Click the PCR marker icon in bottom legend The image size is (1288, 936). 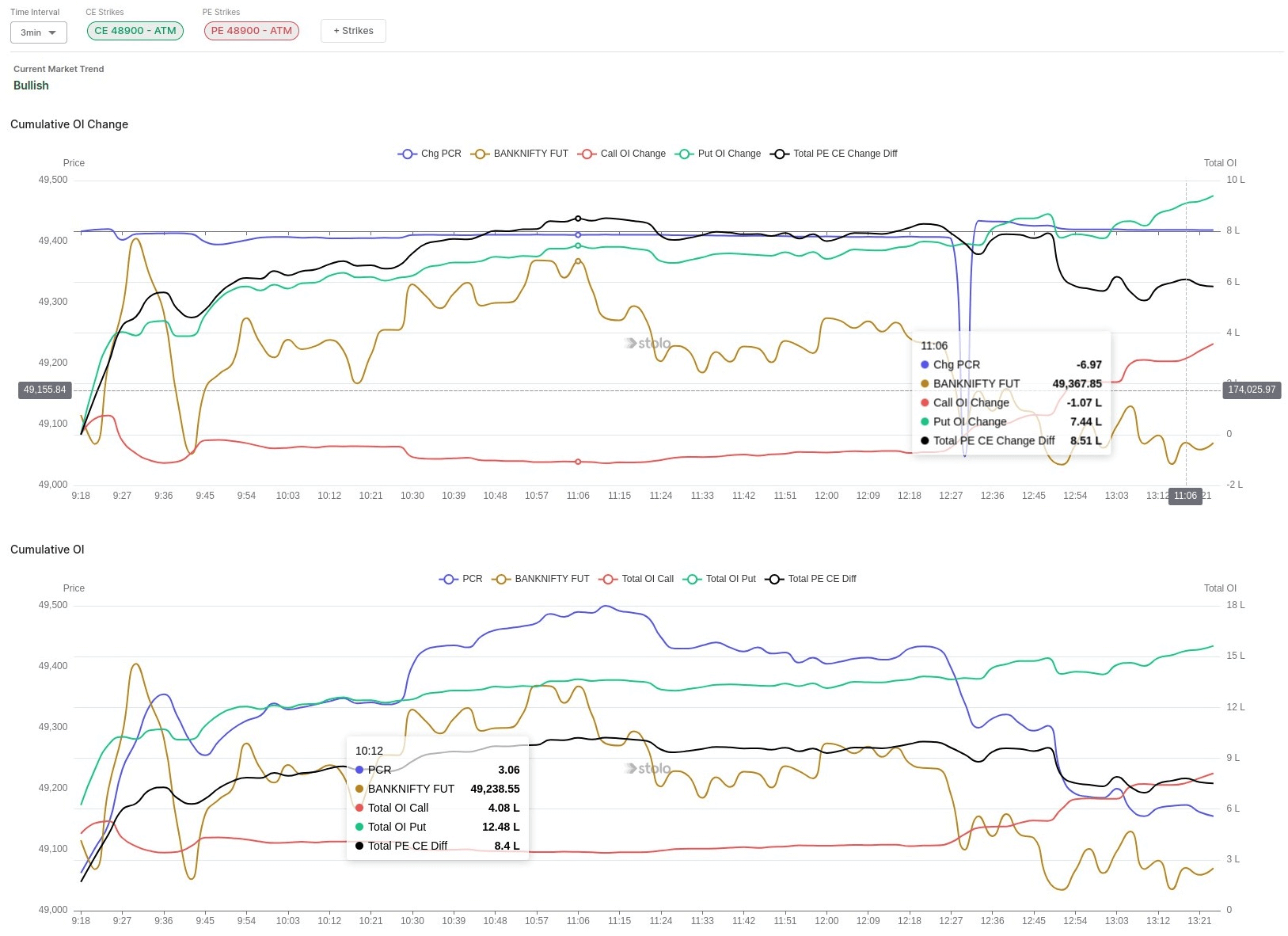(x=448, y=579)
